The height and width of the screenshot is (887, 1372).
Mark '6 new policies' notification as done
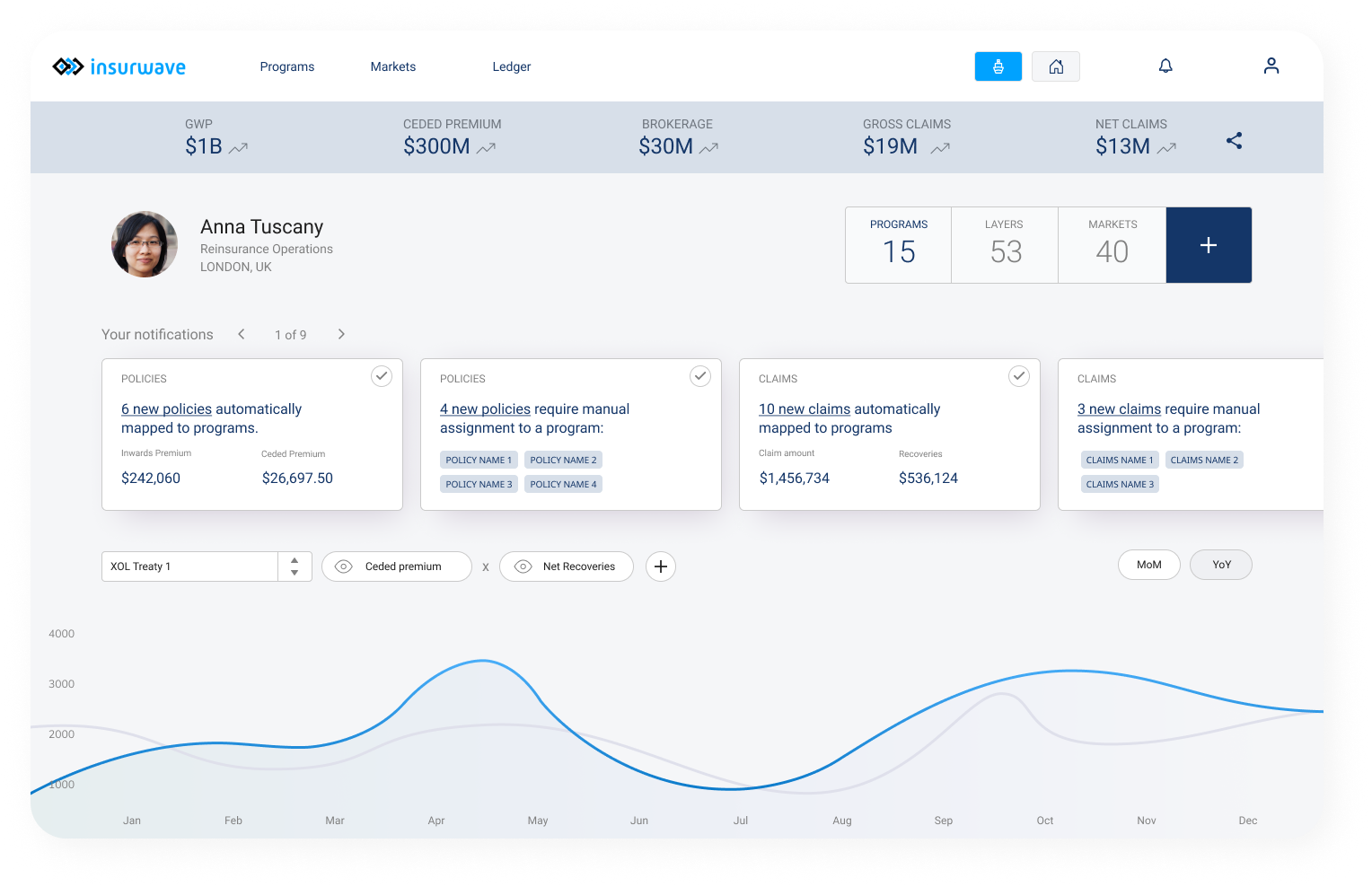click(382, 376)
